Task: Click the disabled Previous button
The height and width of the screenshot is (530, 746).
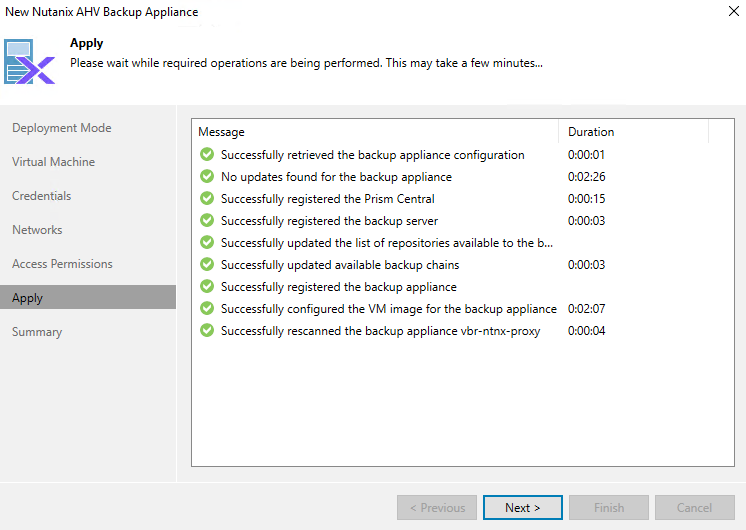Action: [x=437, y=507]
